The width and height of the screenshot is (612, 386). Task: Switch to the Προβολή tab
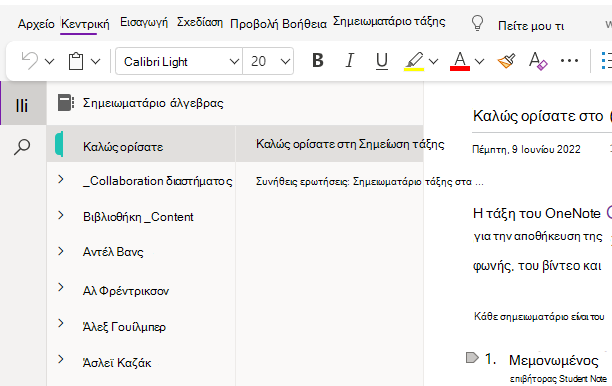254,24
